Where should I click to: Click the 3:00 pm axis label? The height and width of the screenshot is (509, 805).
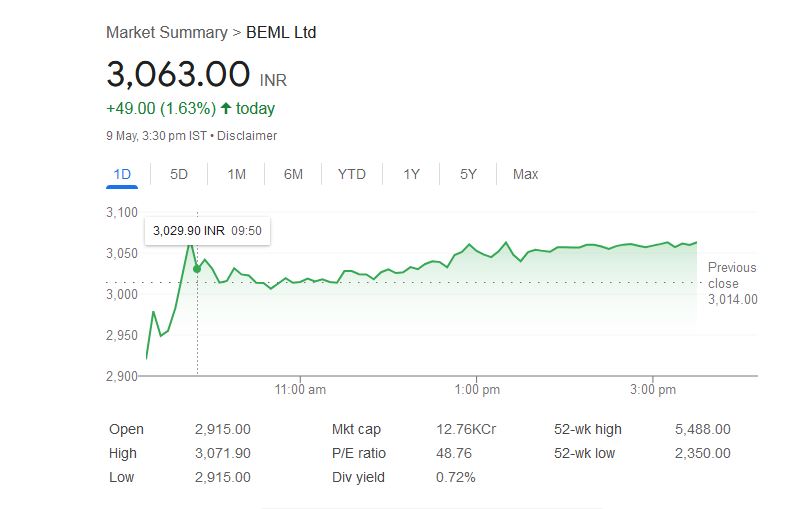pyautogui.click(x=653, y=389)
